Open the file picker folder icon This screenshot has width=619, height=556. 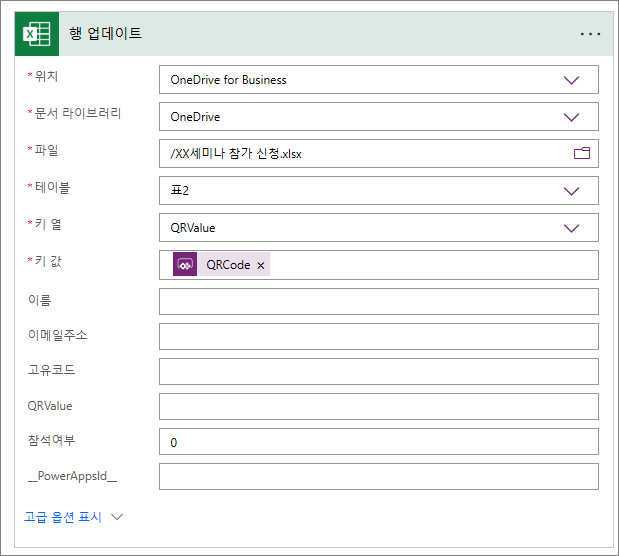coord(581,153)
